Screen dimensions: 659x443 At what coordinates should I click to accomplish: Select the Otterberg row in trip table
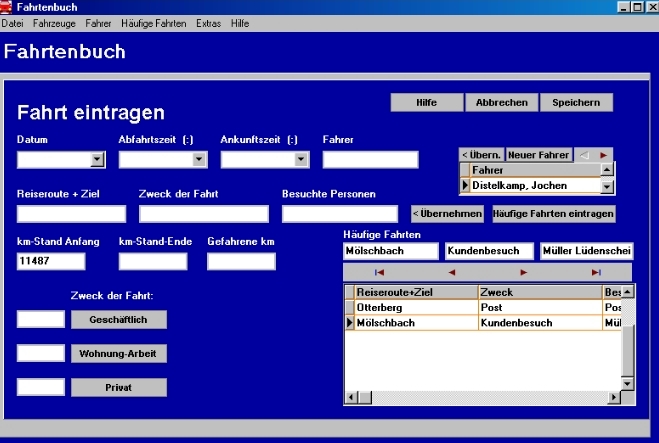[414, 308]
